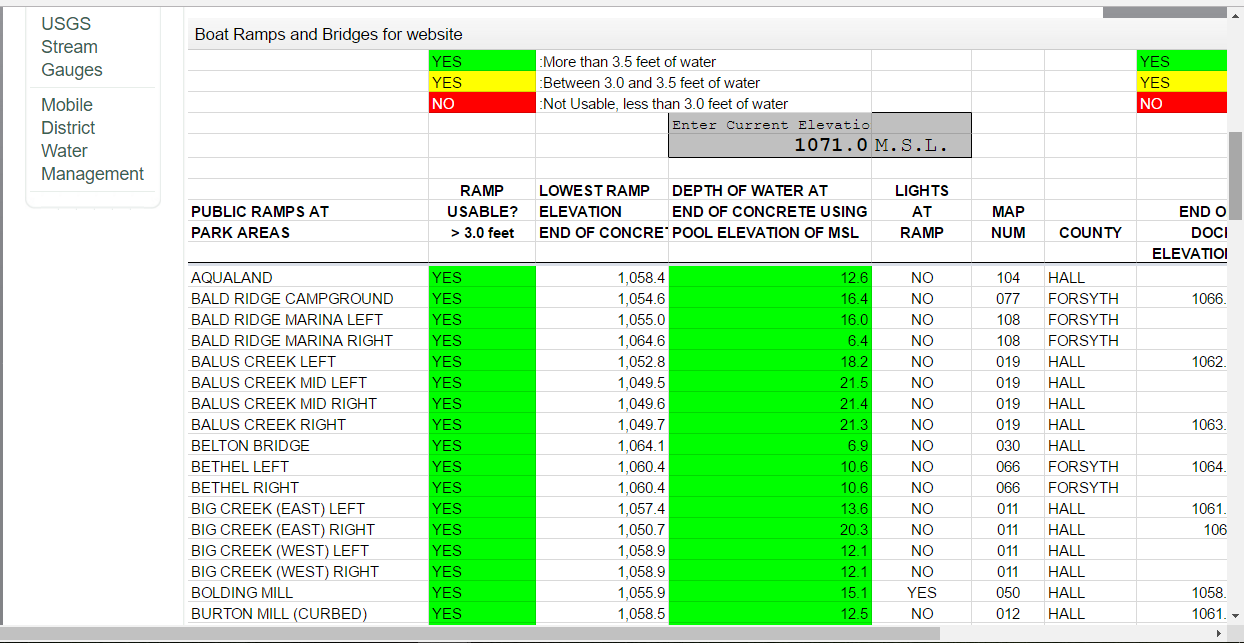Screen dimensions: 1244x643
Task: Click the BURTON MILL (CURBED) ramp name
Action: coord(279,614)
